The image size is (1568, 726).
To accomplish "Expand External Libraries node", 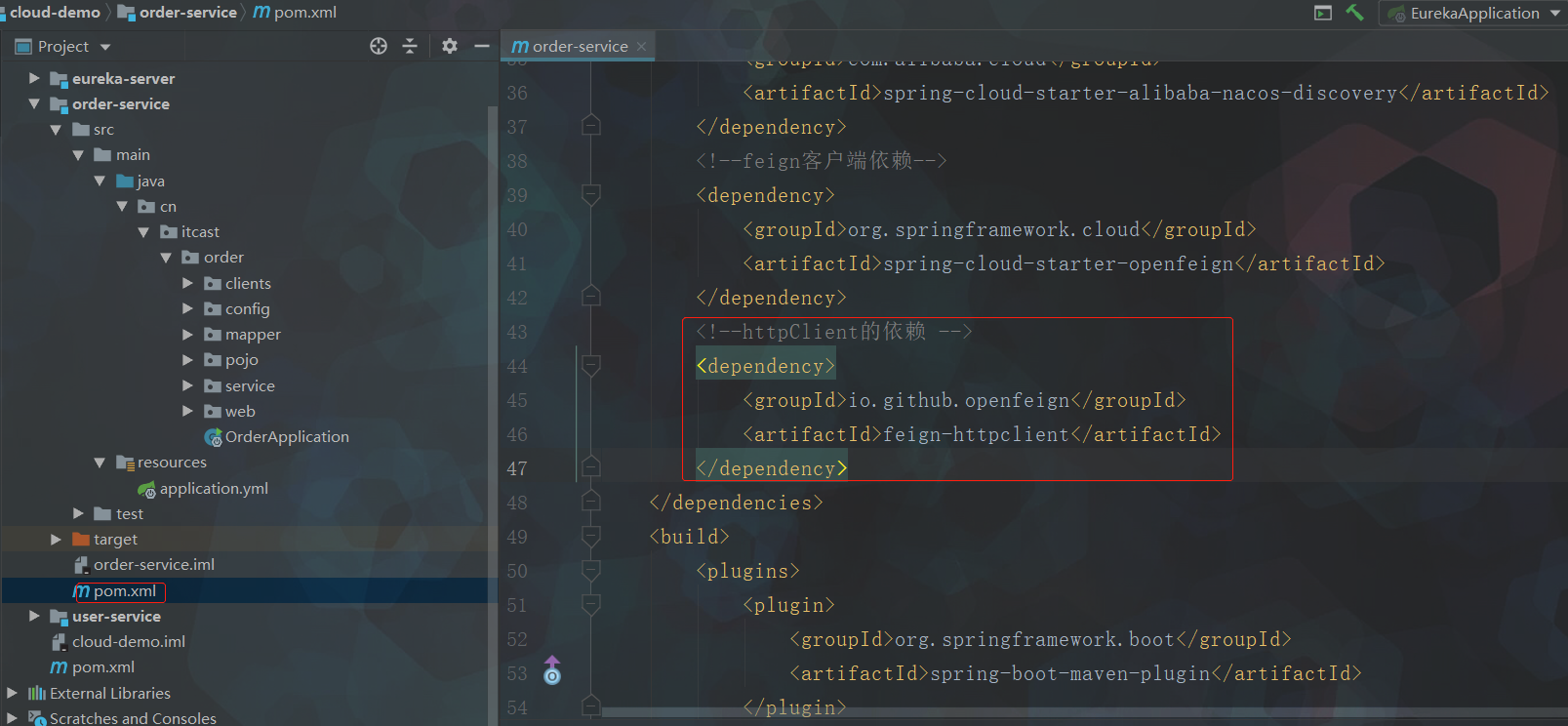I will pyautogui.click(x=12, y=693).
